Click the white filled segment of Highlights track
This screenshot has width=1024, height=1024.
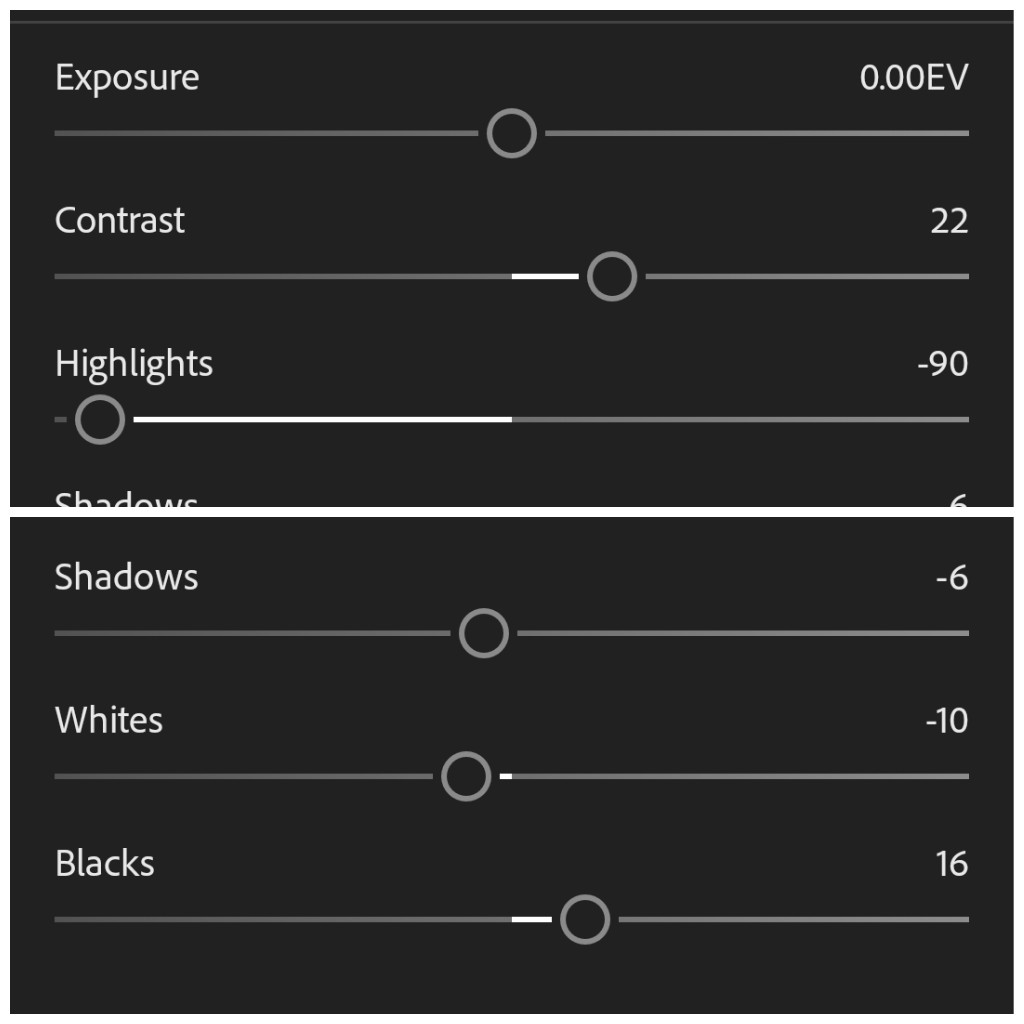[x=323, y=419]
